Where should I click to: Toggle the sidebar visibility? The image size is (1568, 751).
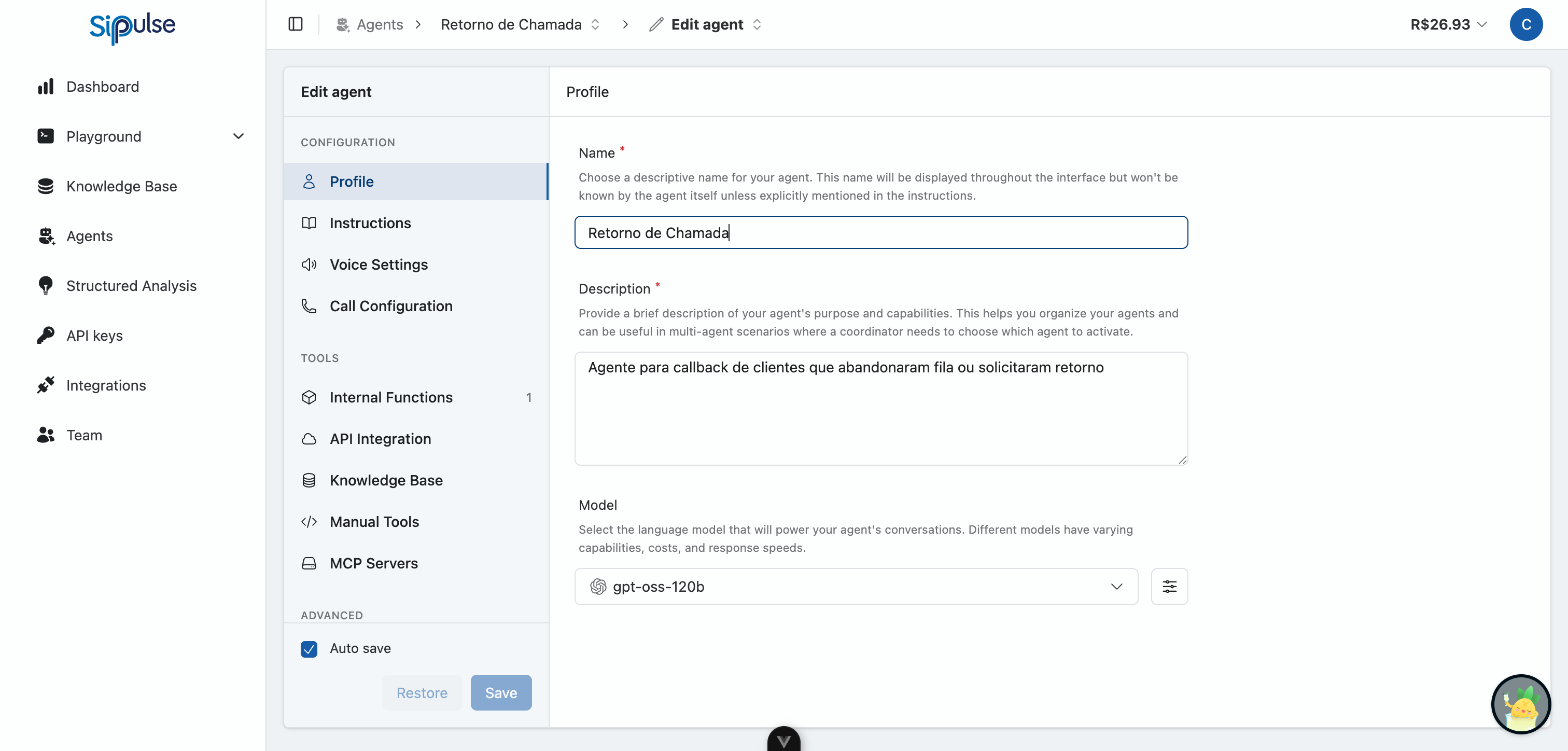tap(296, 24)
